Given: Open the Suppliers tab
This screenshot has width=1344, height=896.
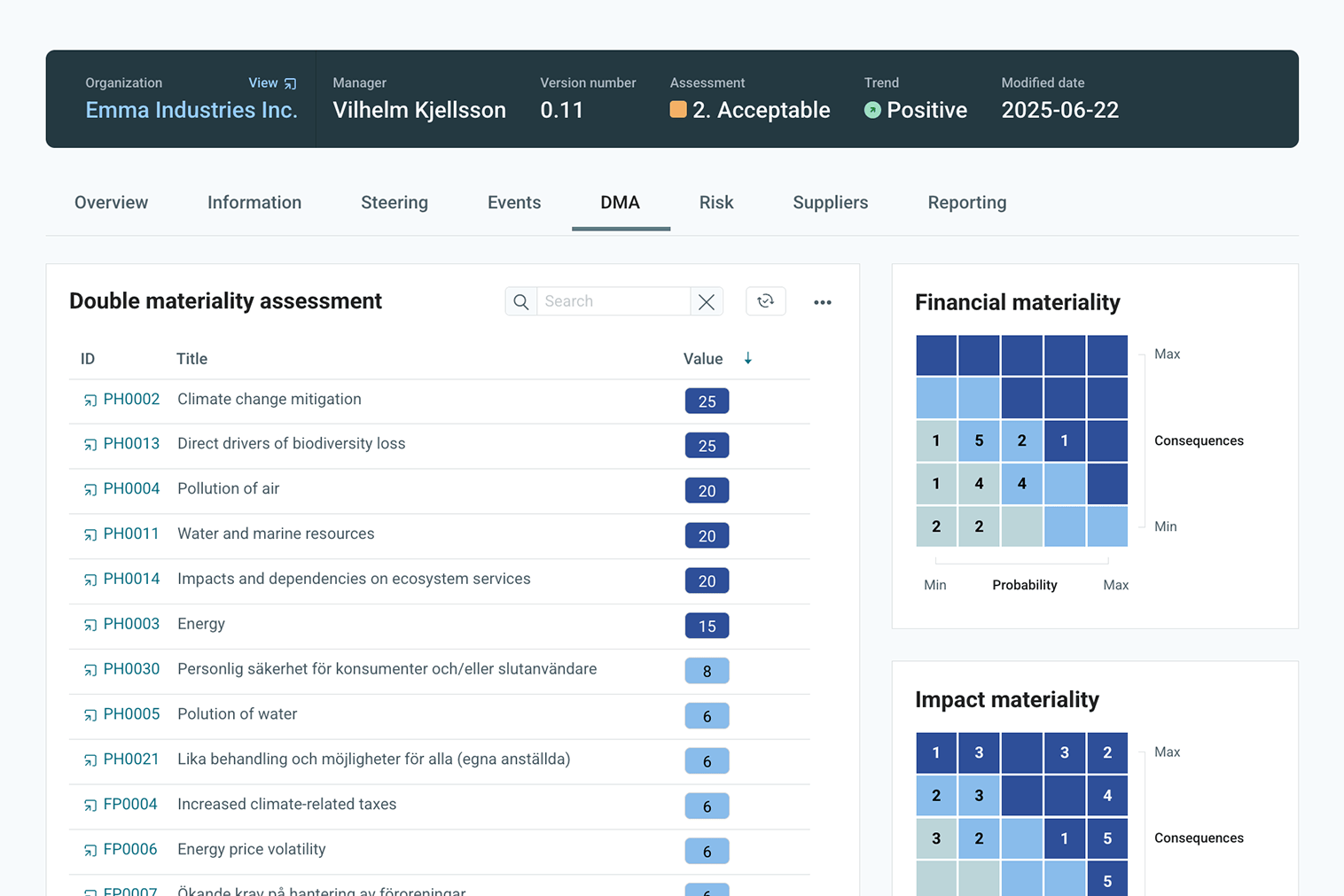Looking at the screenshot, I should 830,203.
